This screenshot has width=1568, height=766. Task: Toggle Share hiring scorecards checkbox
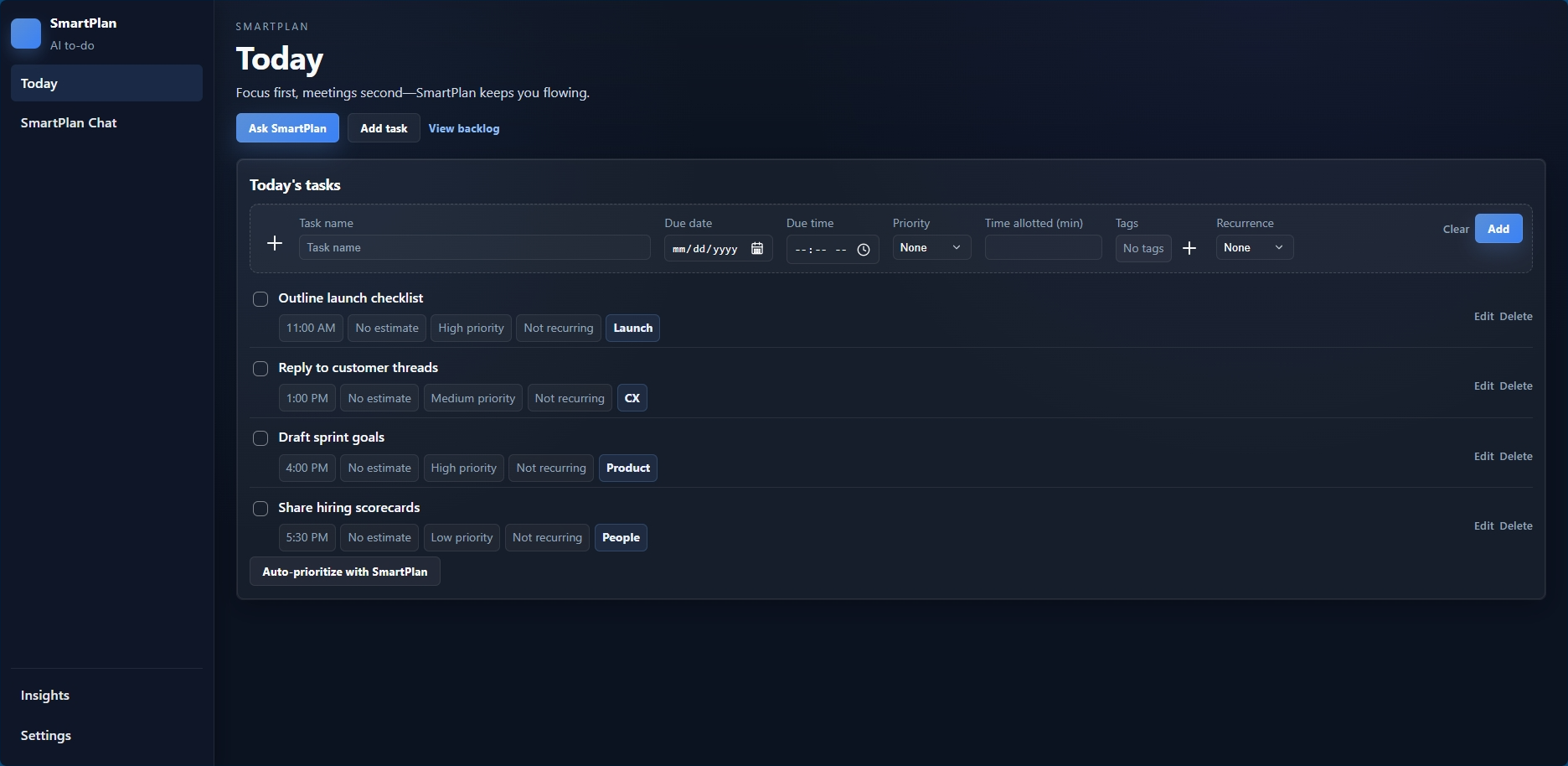tap(260, 509)
